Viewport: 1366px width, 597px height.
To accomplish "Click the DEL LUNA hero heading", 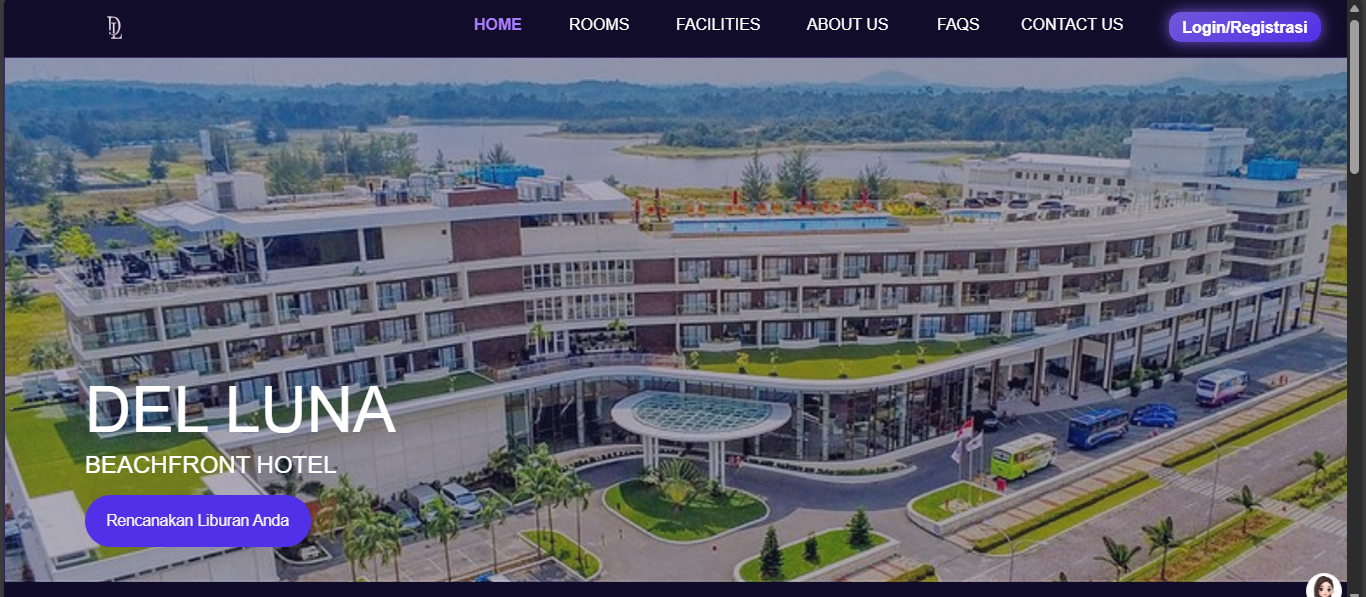I will (x=240, y=410).
